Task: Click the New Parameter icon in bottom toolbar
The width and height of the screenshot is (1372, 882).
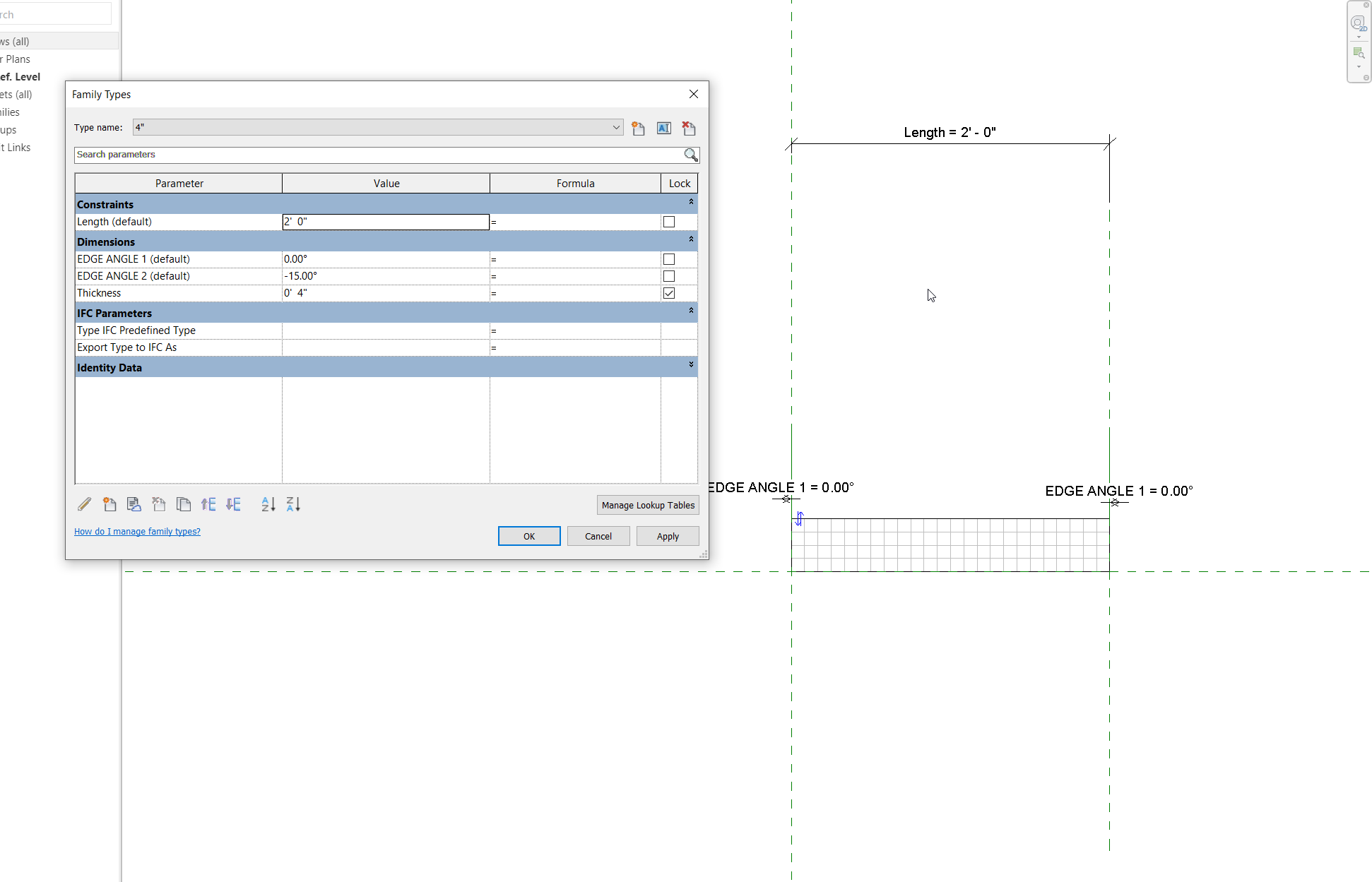Action: point(110,504)
